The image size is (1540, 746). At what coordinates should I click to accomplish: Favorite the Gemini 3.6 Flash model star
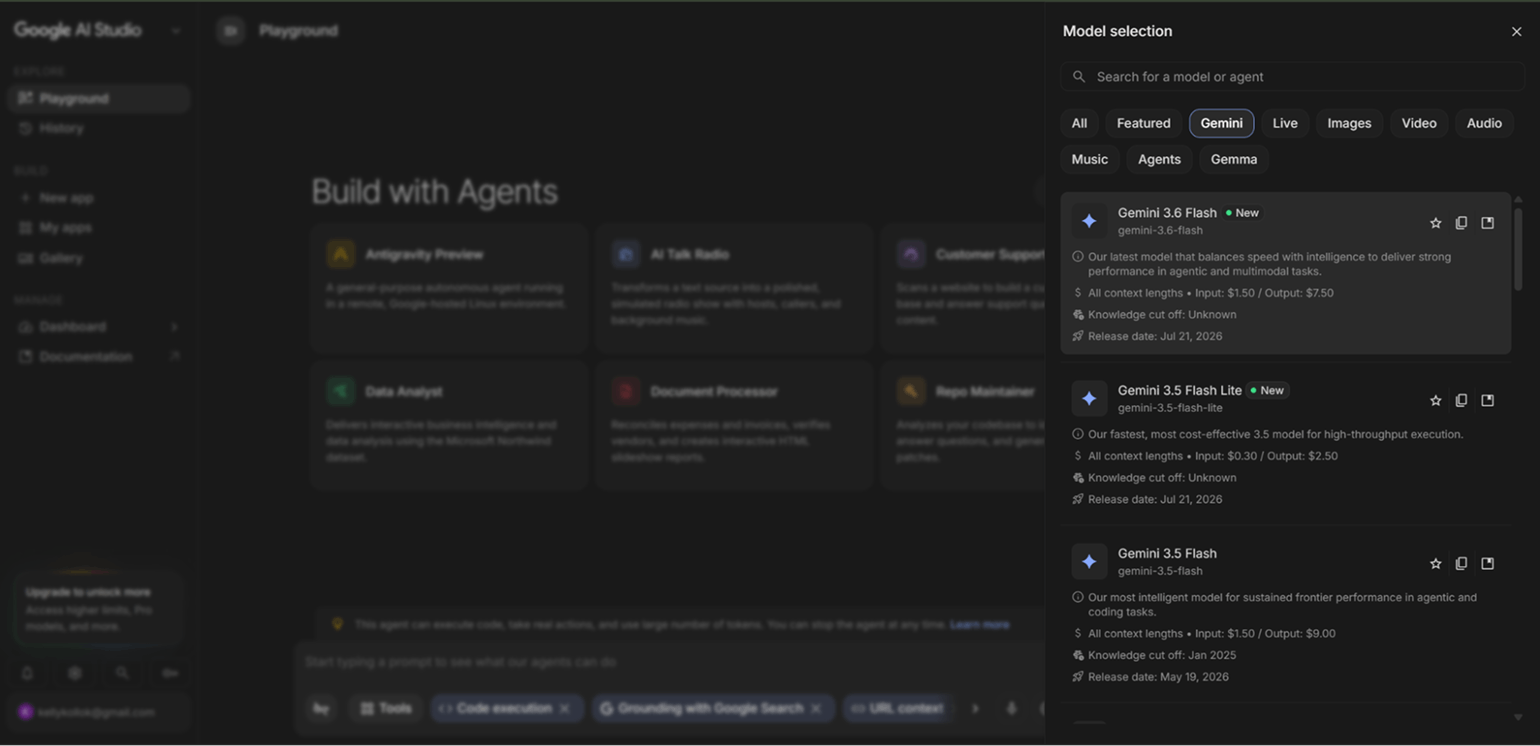pos(1436,223)
